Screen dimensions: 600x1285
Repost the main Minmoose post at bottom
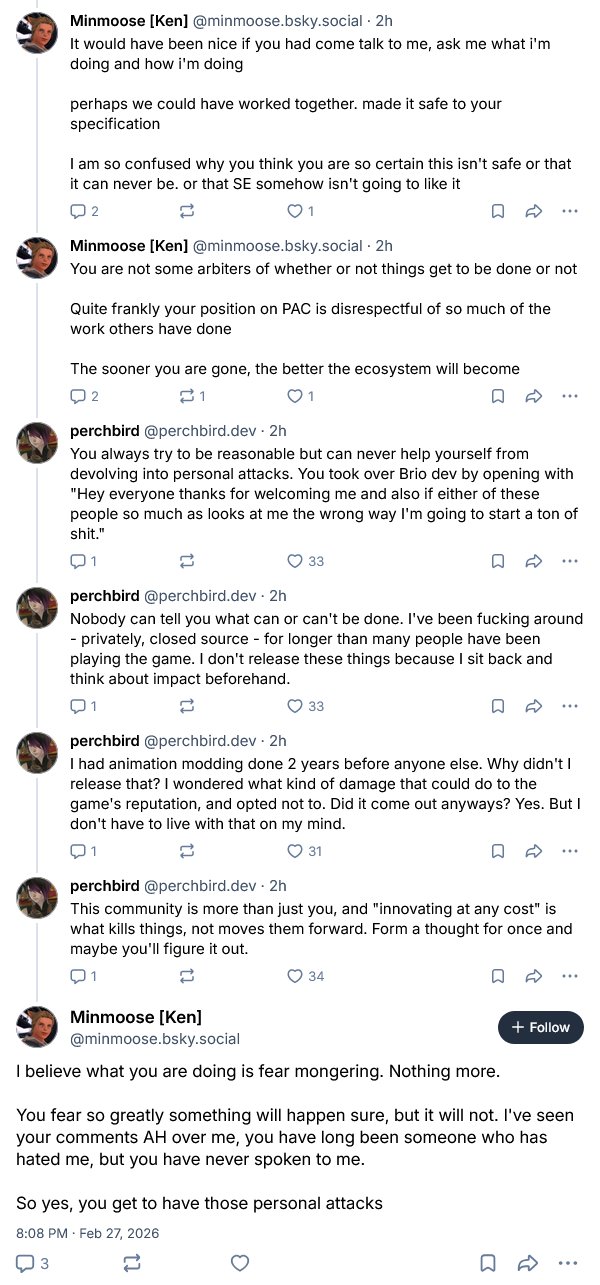(x=132, y=1263)
